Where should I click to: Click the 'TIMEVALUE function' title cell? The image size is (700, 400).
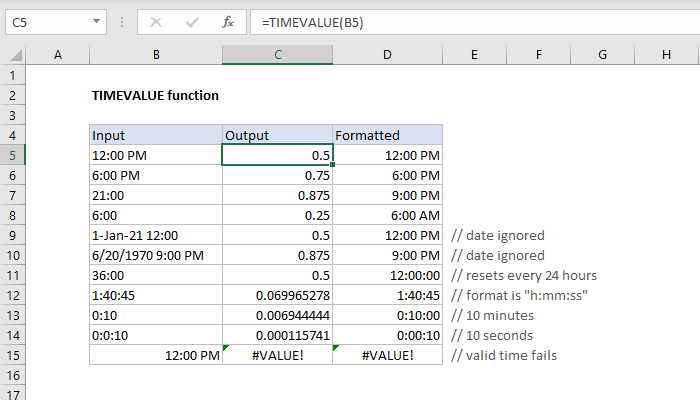155,96
